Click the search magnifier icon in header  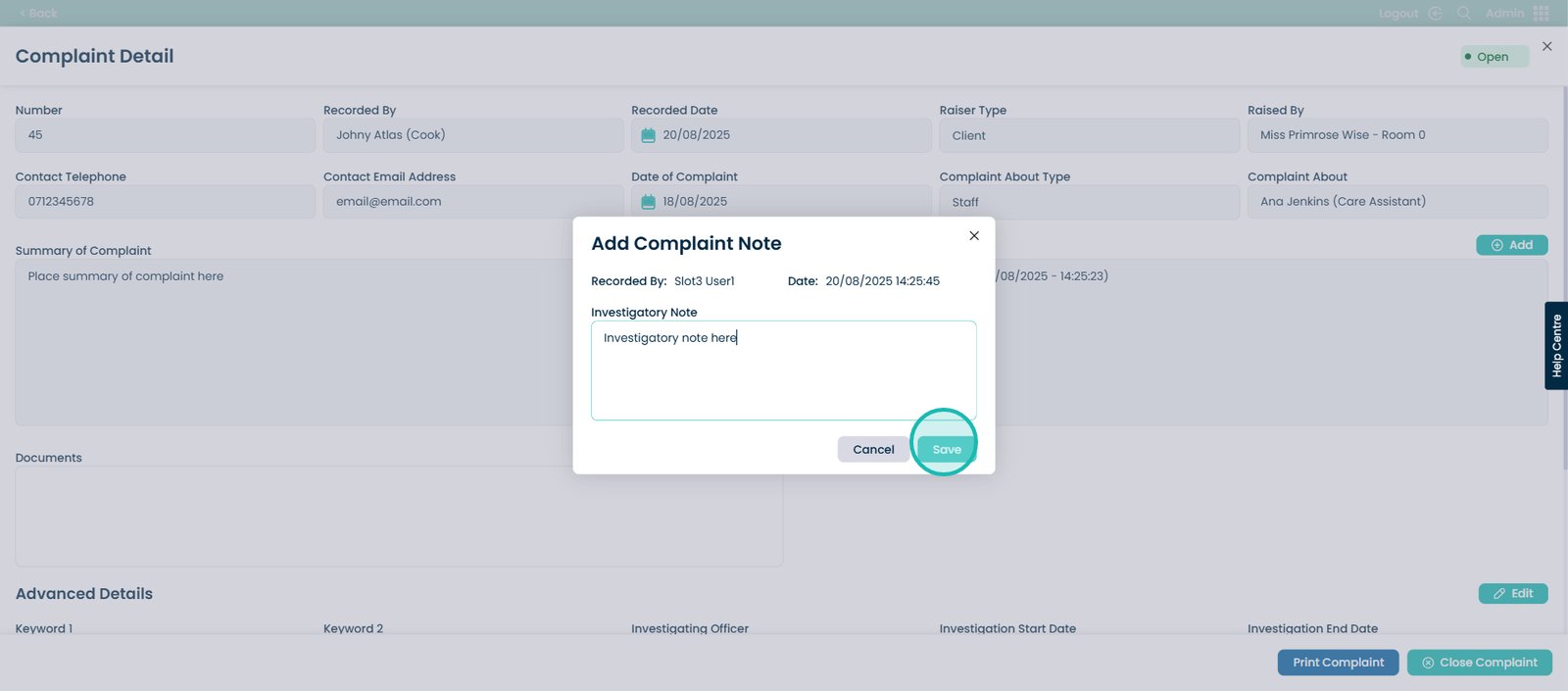[1463, 13]
